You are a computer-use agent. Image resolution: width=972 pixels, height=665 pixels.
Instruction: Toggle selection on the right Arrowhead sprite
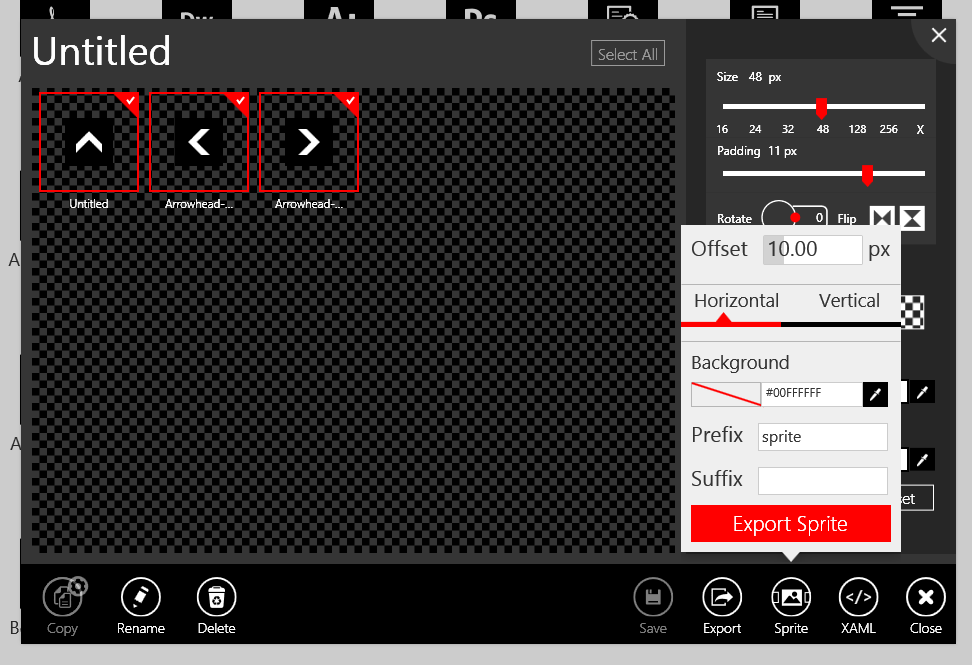coord(350,101)
